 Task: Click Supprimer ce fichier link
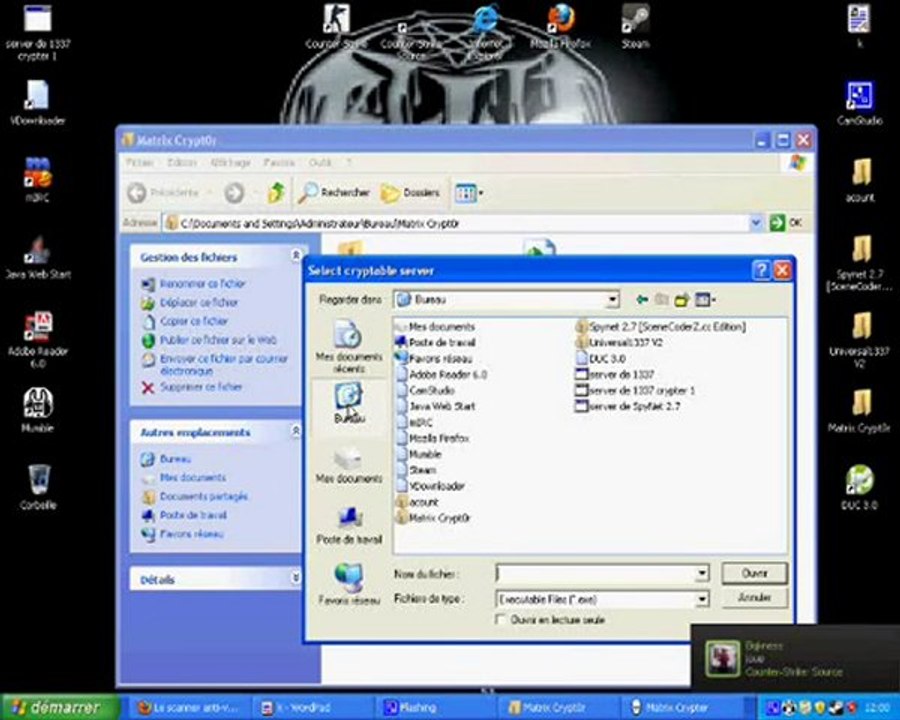pos(200,387)
